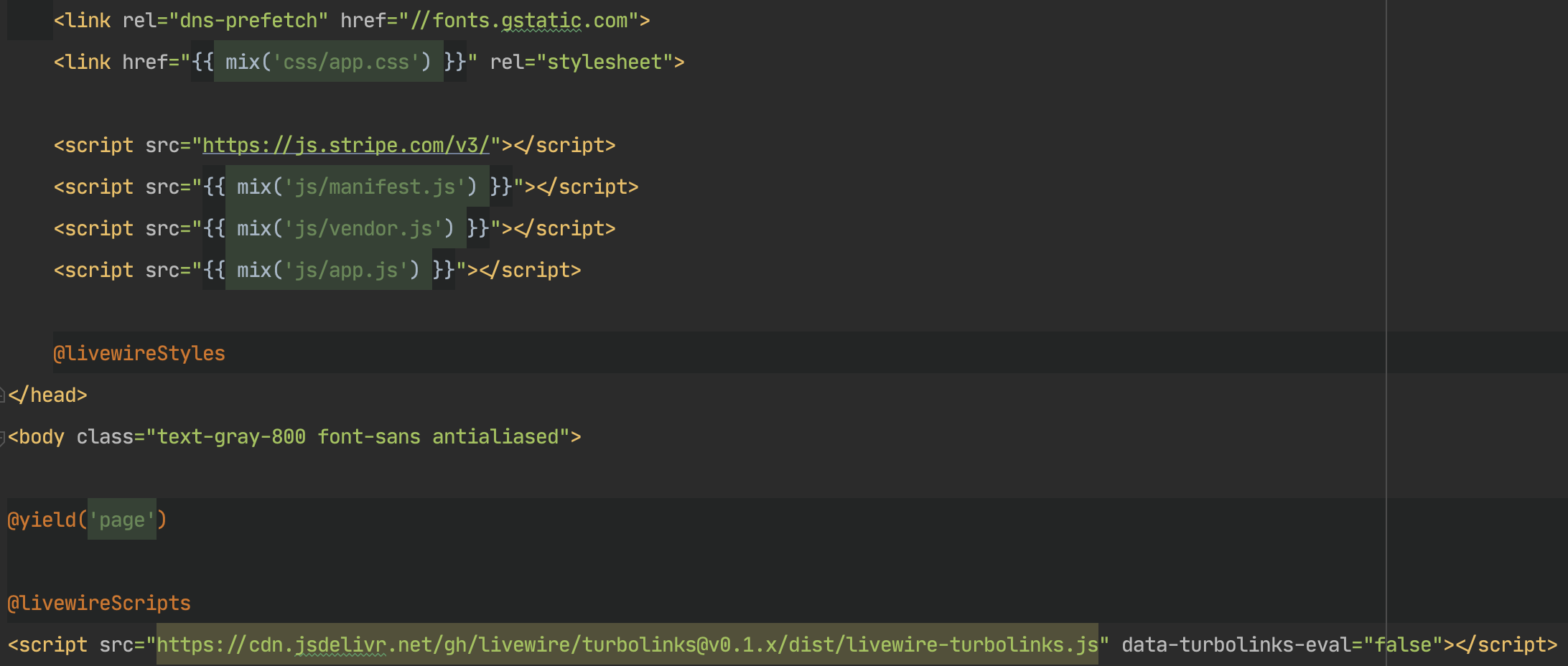Click the 'page' string inside @yield
The width and height of the screenshot is (1568, 666).
point(123,520)
